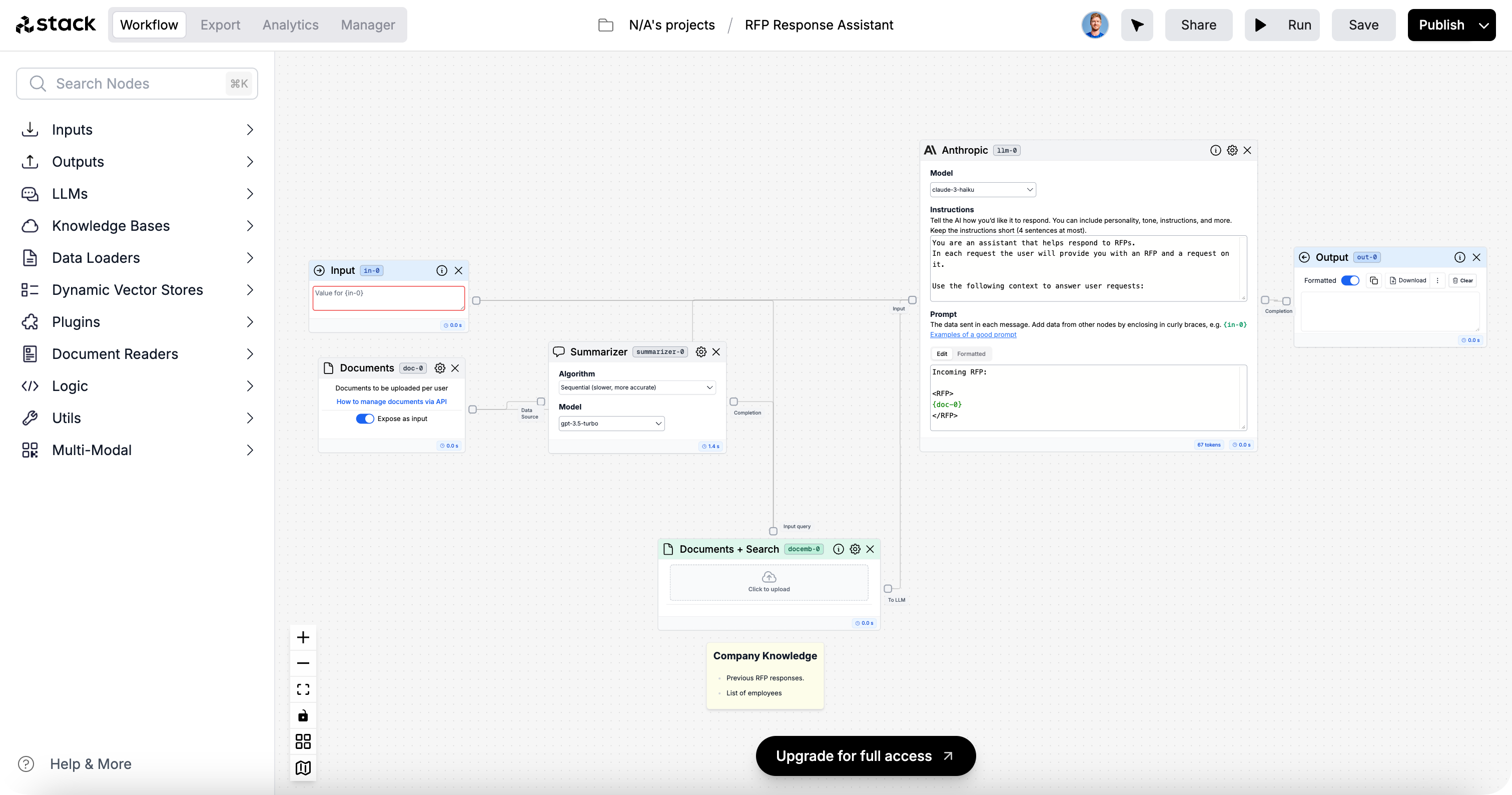
Task: Open Examples of a good prompt link
Action: (973, 335)
